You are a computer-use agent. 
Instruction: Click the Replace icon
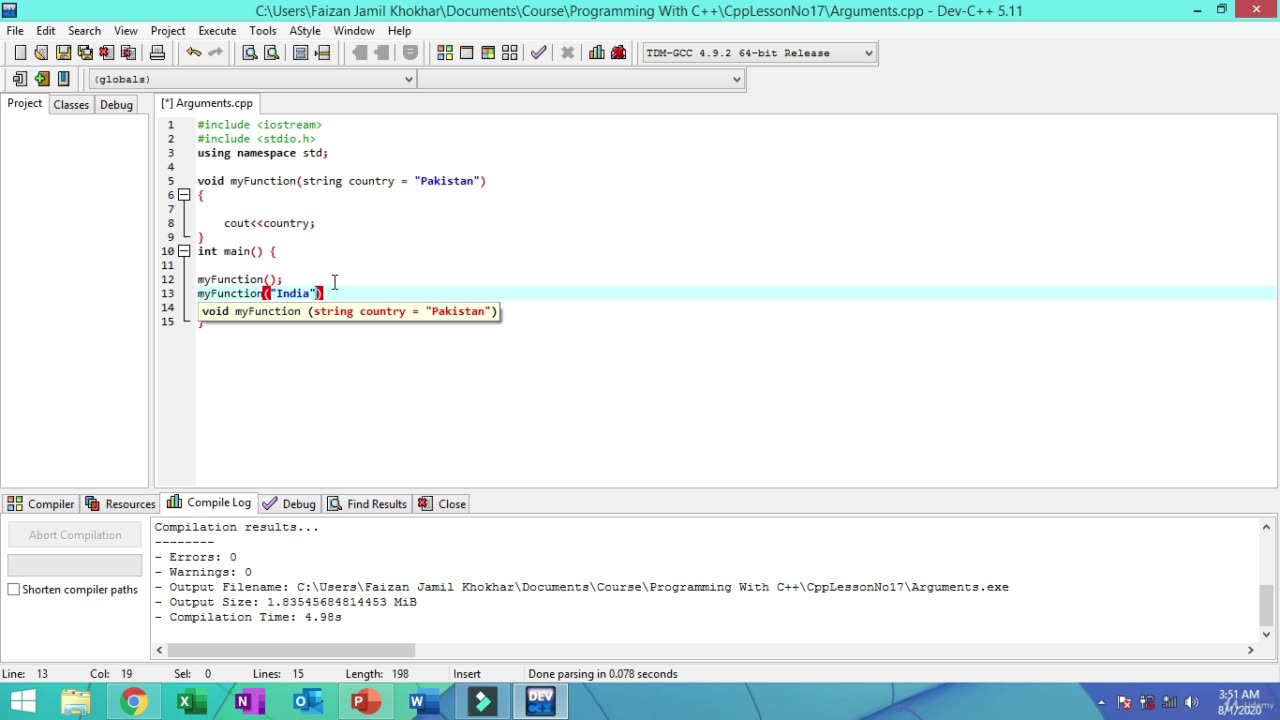click(x=271, y=53)
